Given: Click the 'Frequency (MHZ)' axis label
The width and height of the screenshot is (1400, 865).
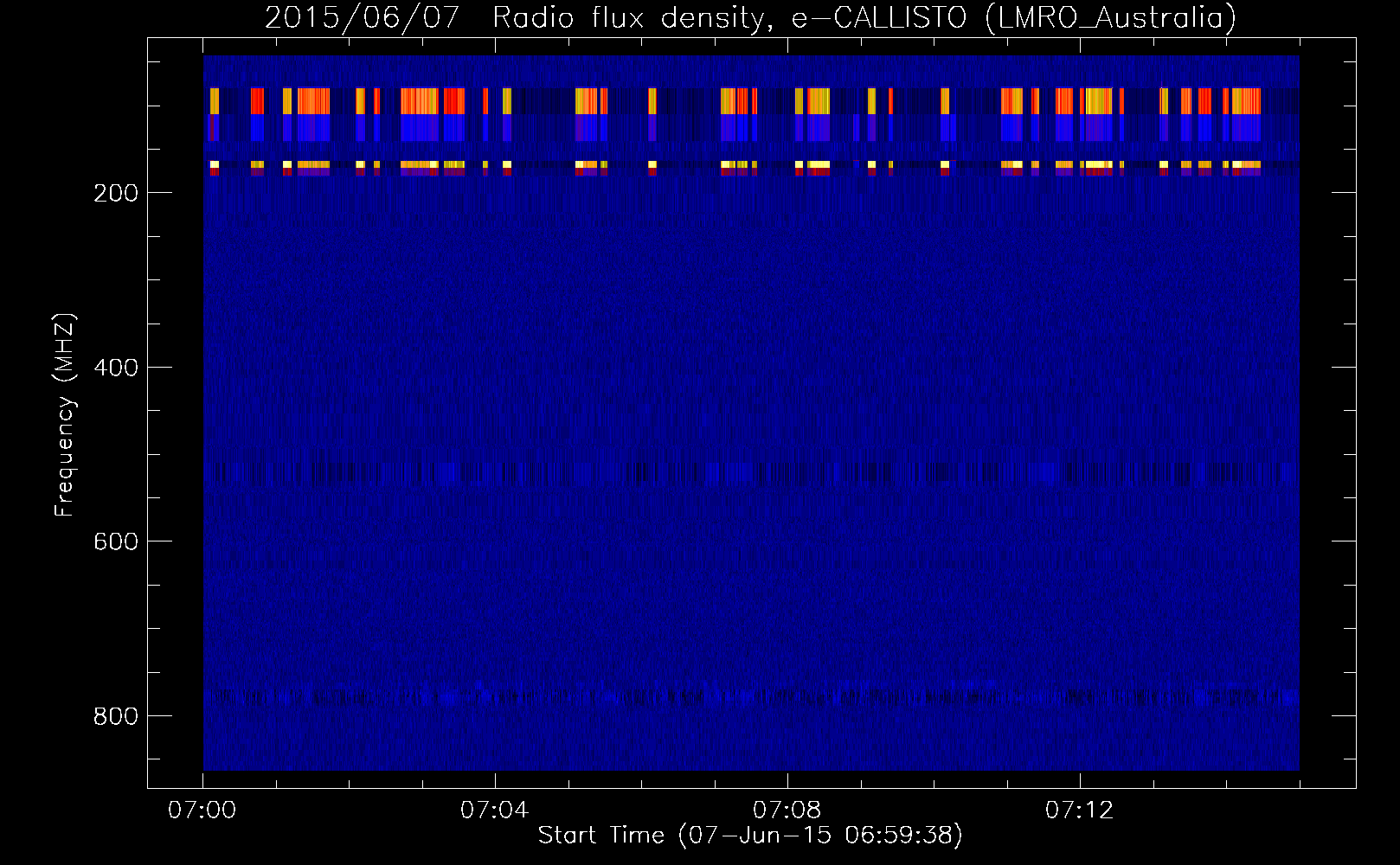Looking at the screenshot, I should pyautogui.click(x=64, y=415).
